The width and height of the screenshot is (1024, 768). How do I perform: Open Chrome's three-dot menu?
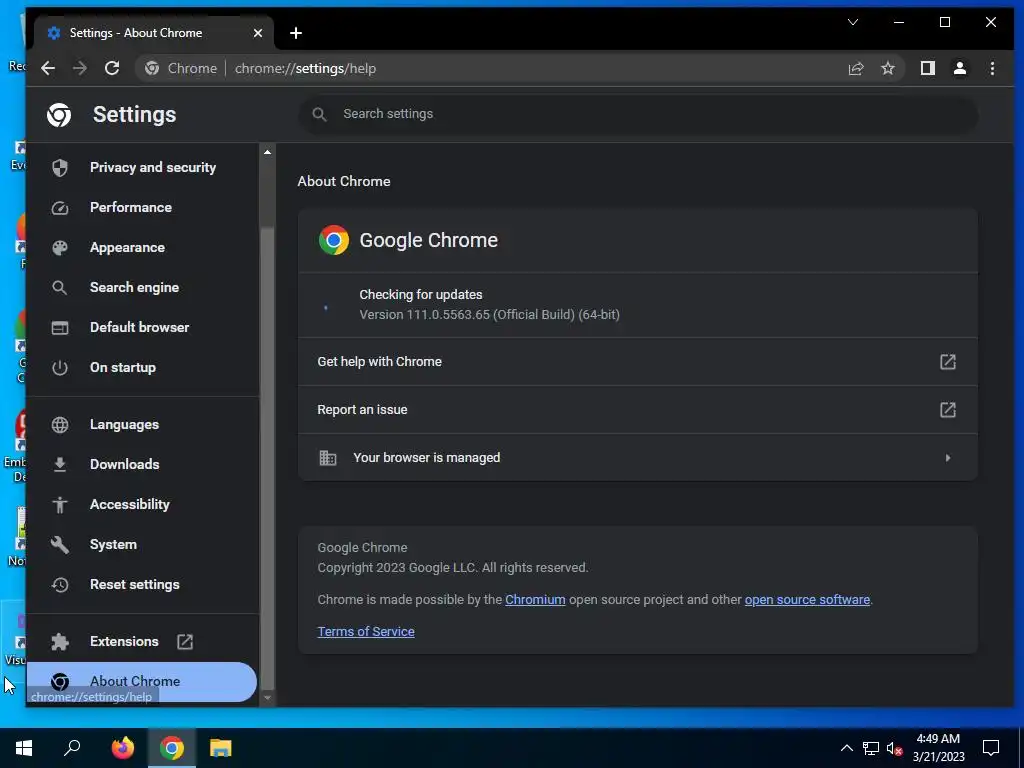click(992, 69)
